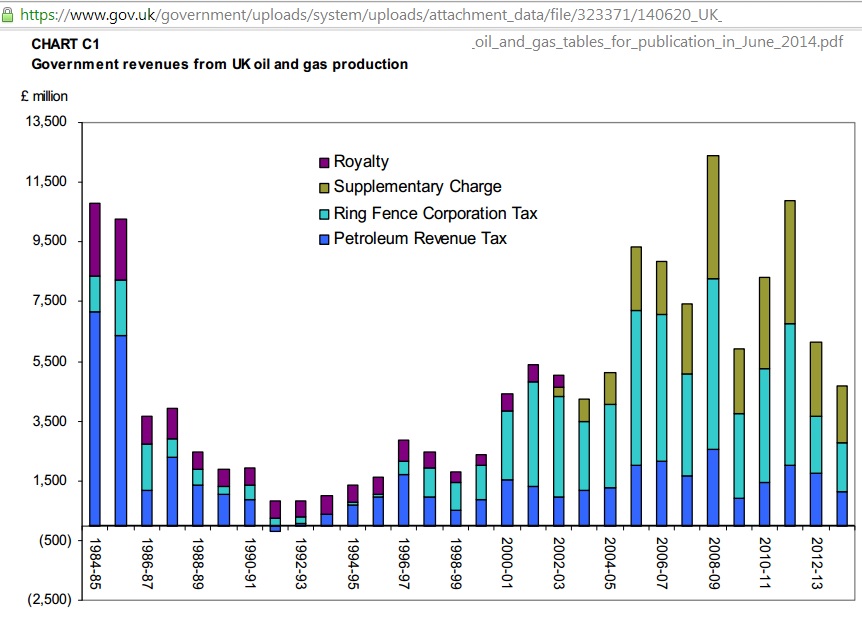This screenshot has height=621, width=862.
Task: Click the 1984-85 Royalty purple bar segment
Action: [x=95, y=240]
